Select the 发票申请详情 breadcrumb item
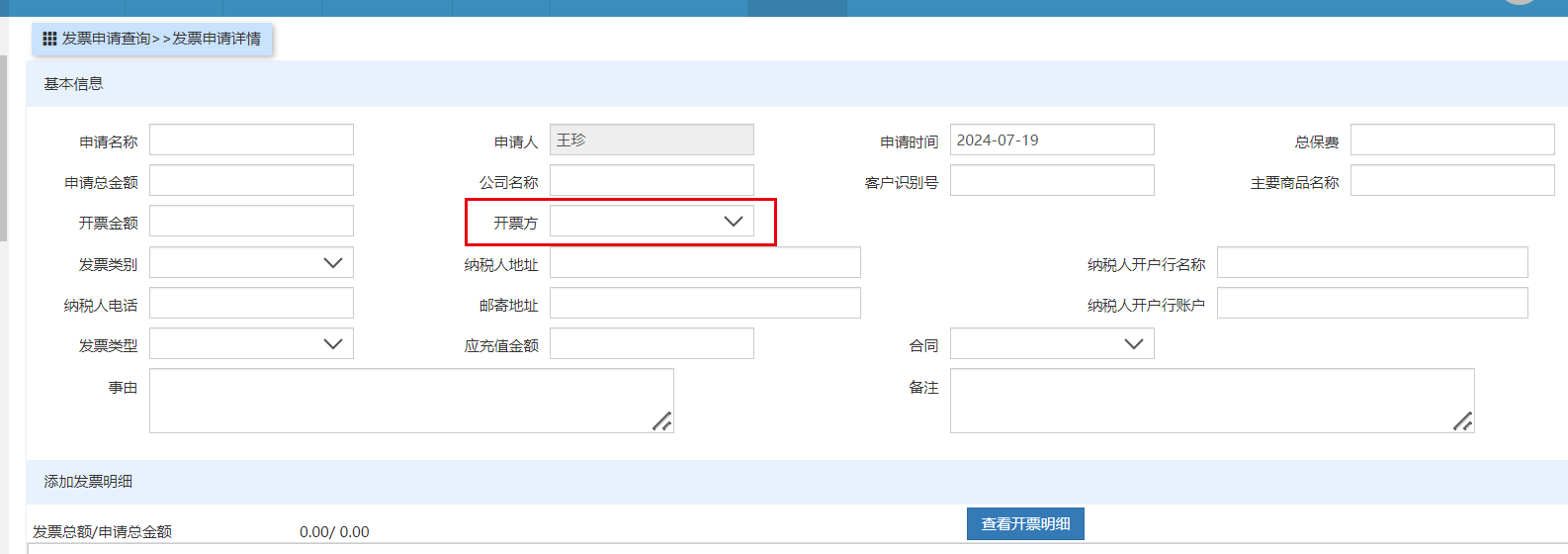The height and width of the screenshot is (554, 1568). 217,39
